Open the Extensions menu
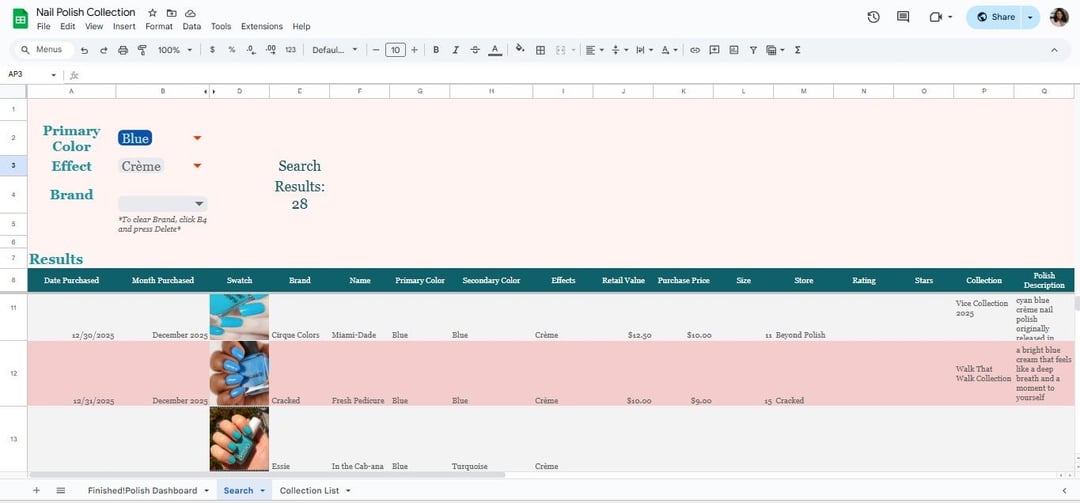Image resolution: width=1080 pixels, height=503 pixels. [x=261, y=26]
